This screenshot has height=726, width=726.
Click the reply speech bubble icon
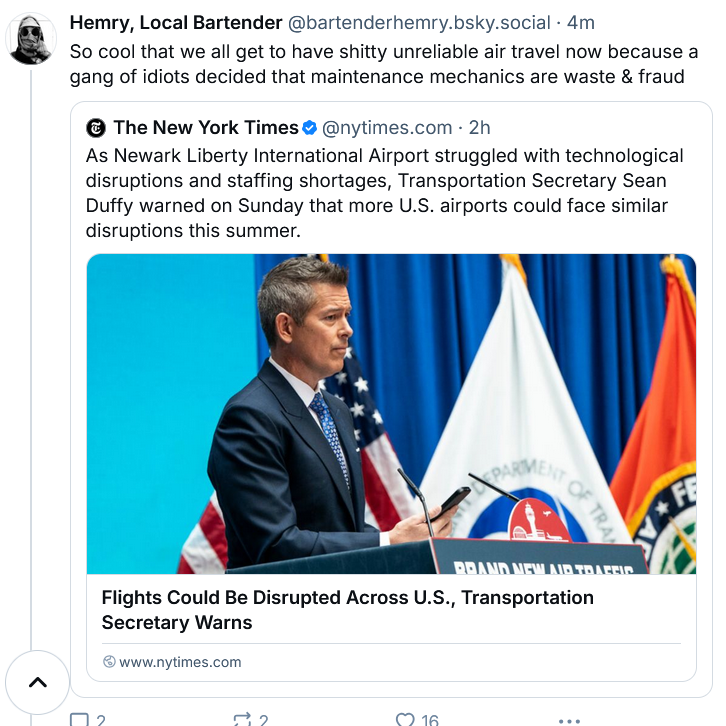79,720
